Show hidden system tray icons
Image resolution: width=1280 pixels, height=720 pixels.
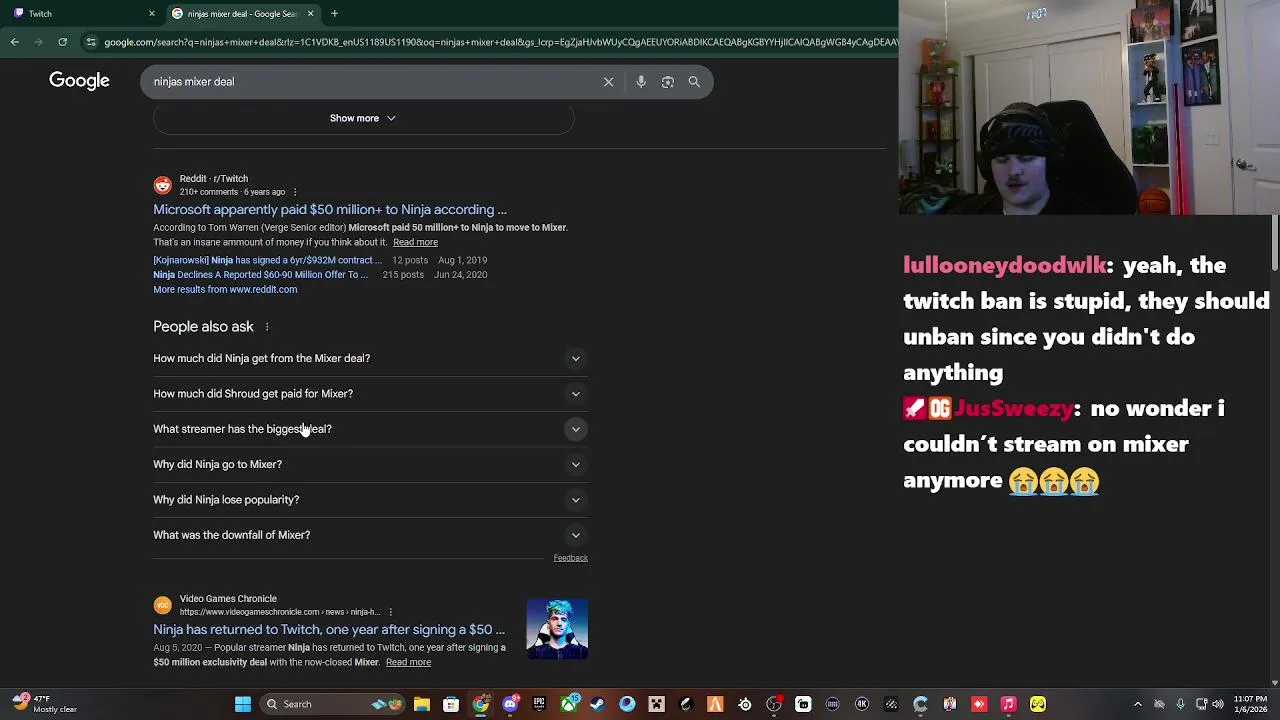pos(1137,704)
